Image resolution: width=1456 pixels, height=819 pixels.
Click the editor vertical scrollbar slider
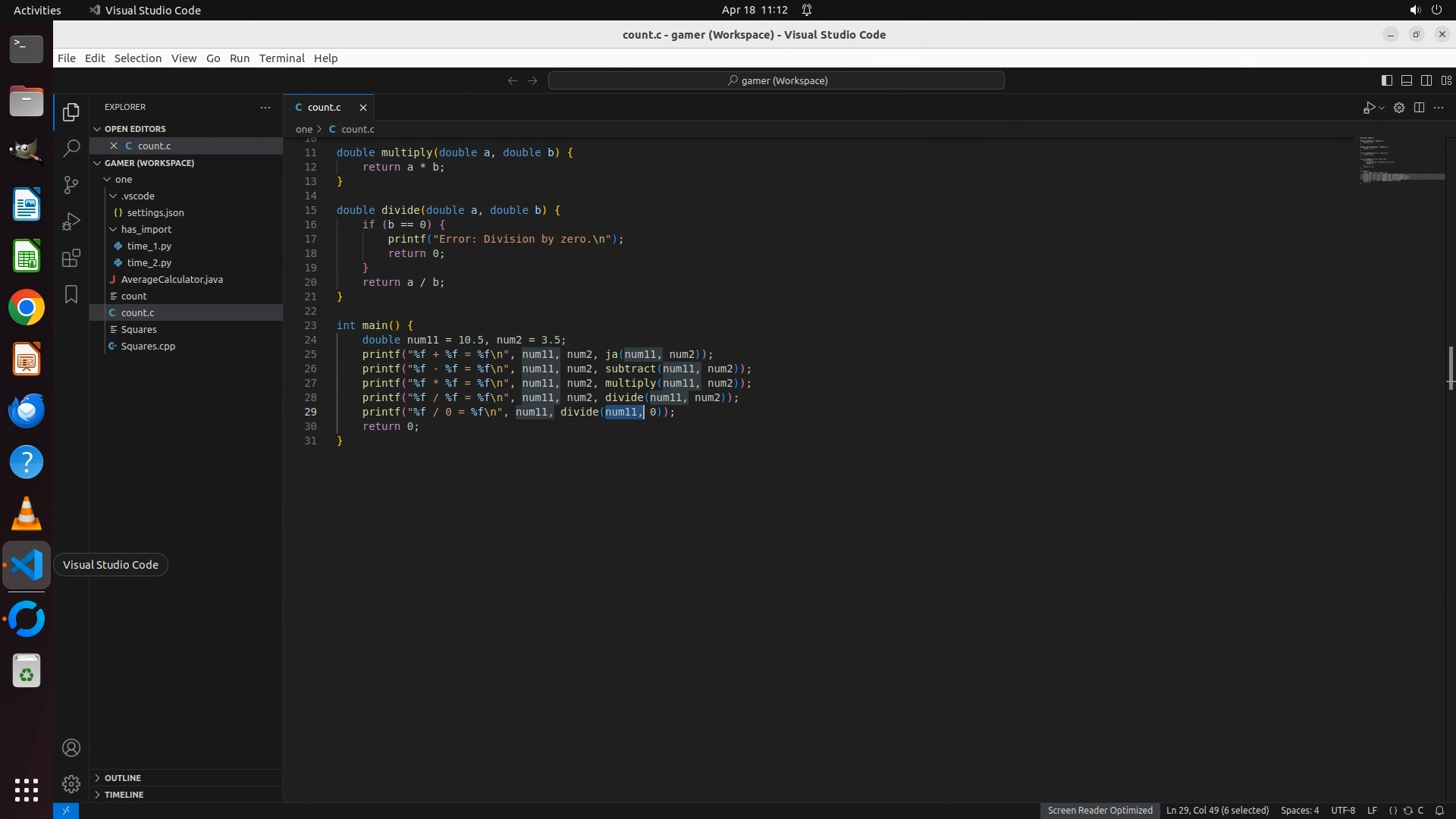pos(1450,368)
